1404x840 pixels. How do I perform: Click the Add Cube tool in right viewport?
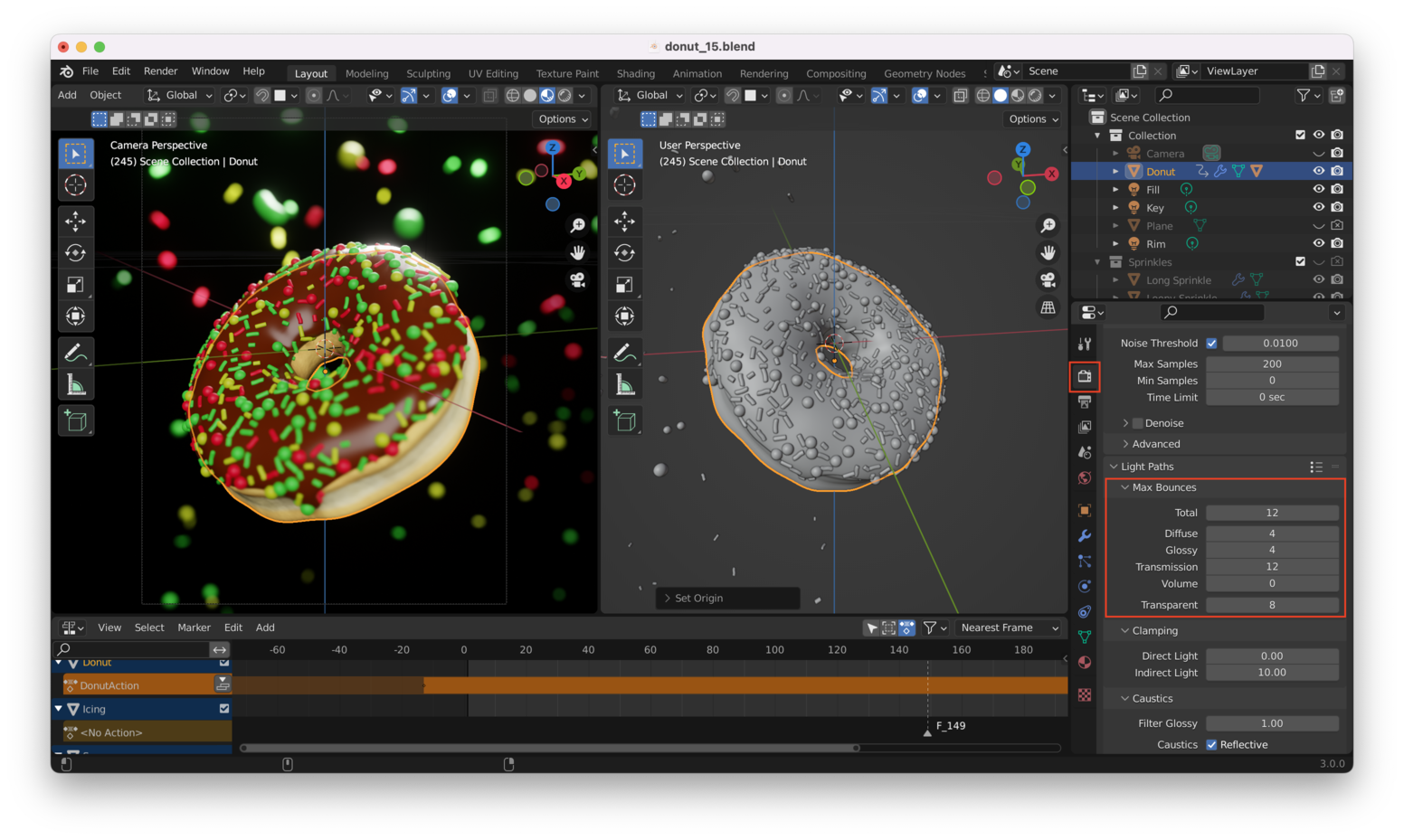click(624, 420)
